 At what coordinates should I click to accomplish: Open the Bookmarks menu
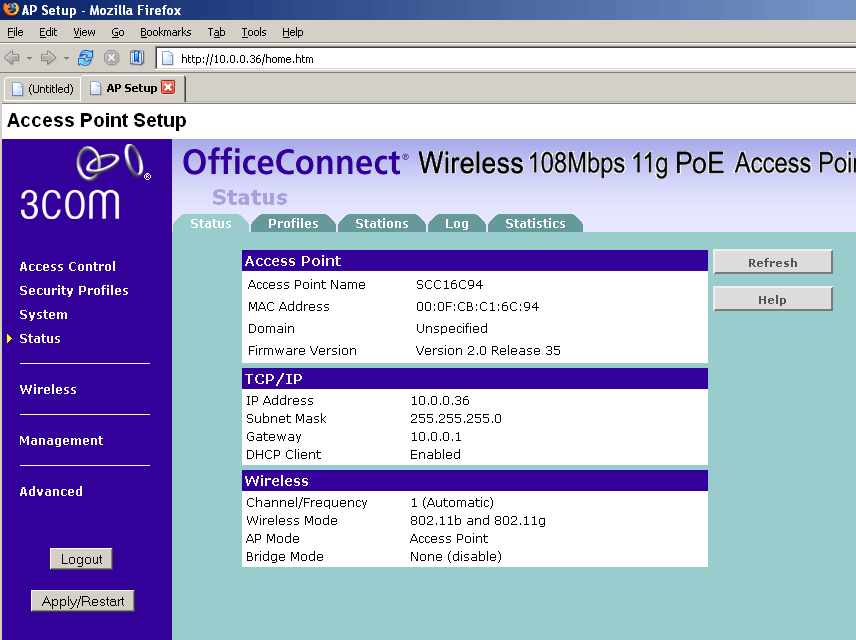tap(165, 32)
